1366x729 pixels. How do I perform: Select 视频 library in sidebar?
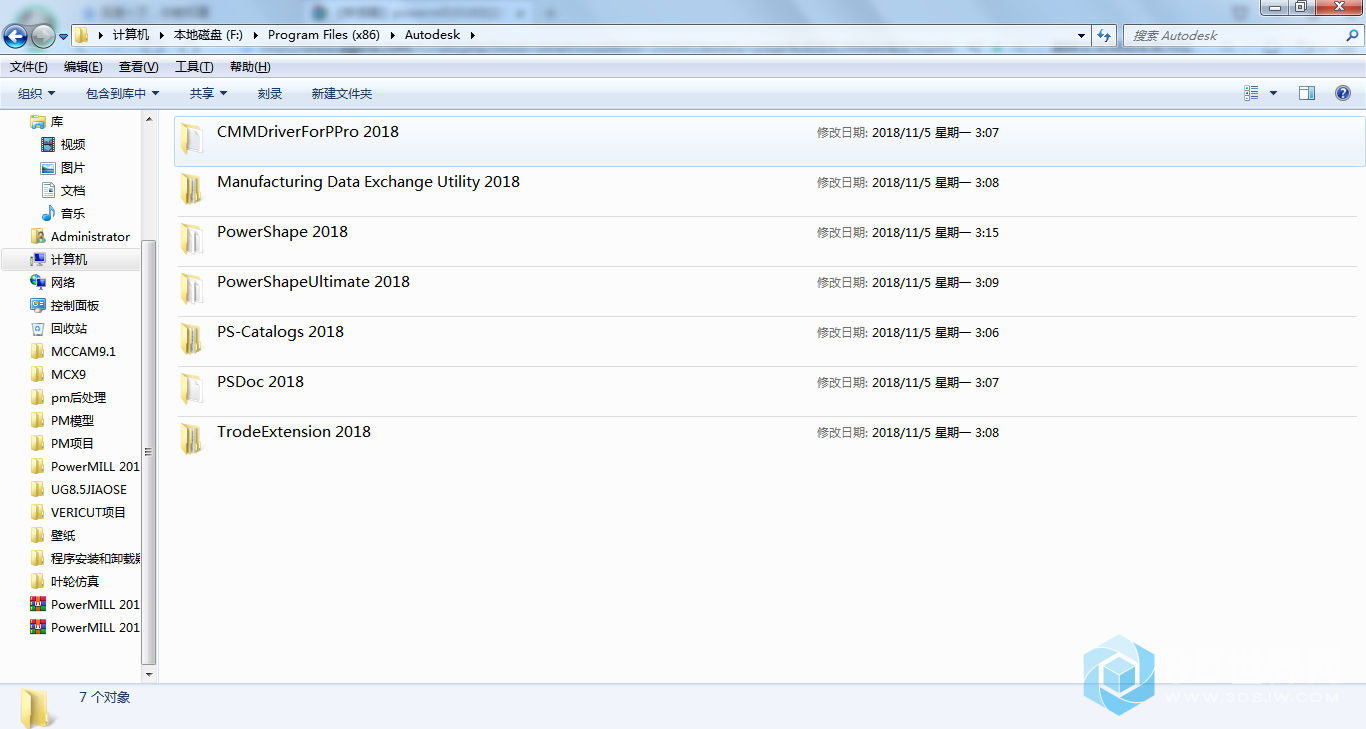pos(73,144)
